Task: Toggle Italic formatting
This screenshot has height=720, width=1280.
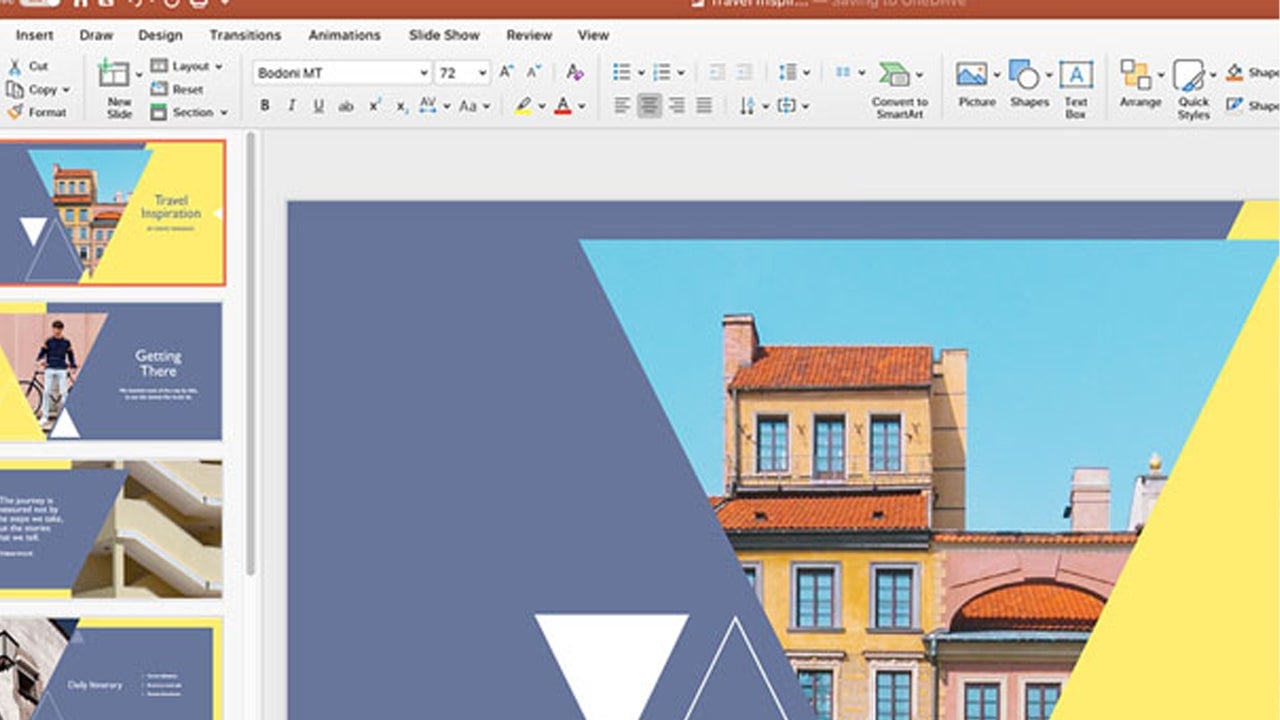Action: 292,105
